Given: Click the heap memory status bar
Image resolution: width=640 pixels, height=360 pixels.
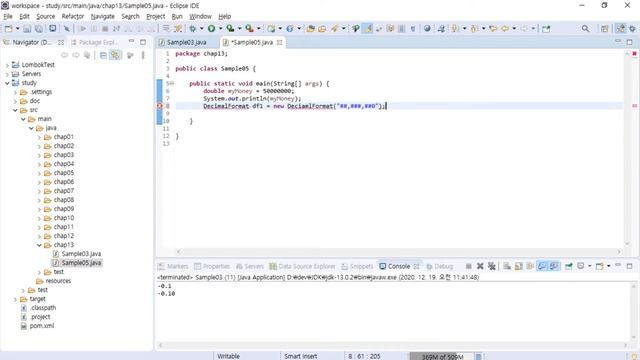Looking at the screenshot, I should (x=442, y=356).
